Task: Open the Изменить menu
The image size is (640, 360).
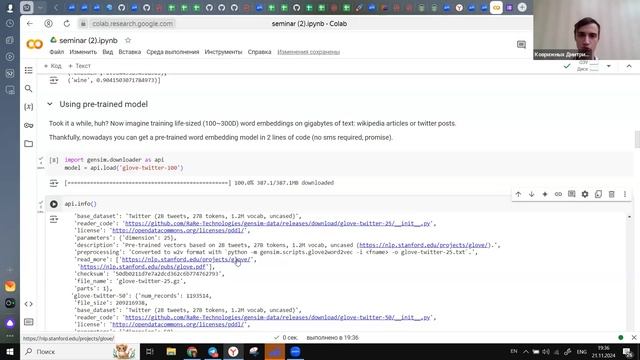Action: 83,52
